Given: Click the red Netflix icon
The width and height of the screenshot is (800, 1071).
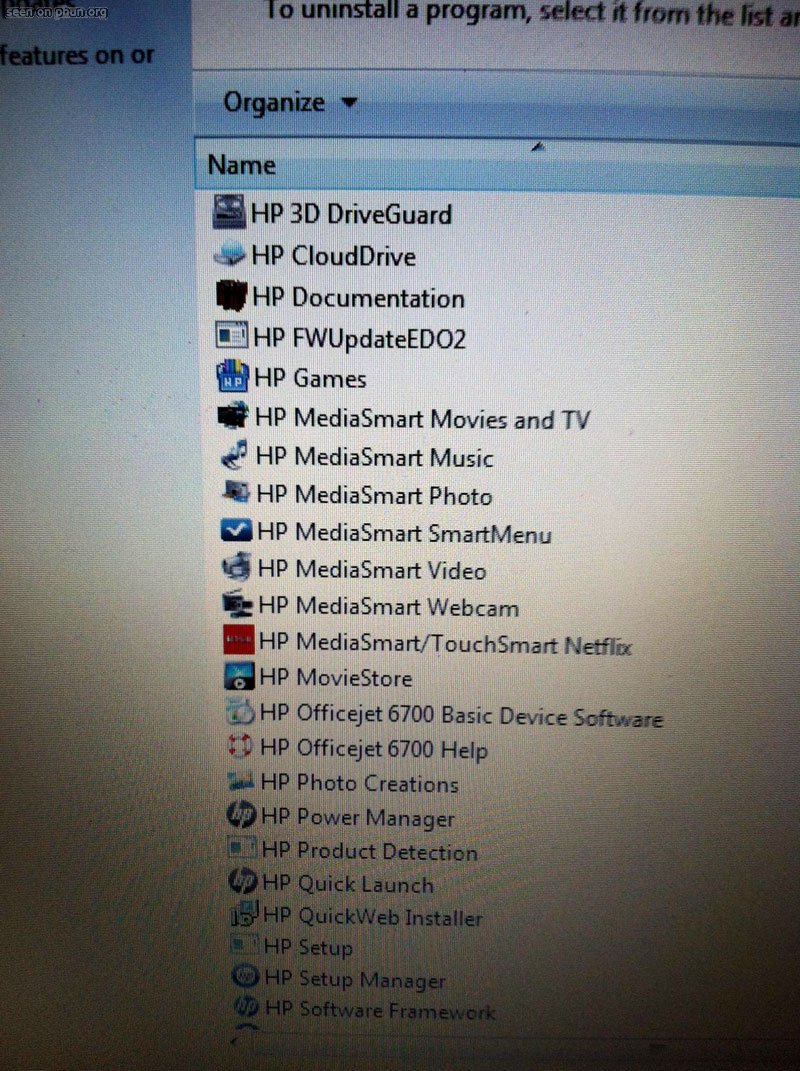Looking at the screenshot, I should [x=238, y=640].
